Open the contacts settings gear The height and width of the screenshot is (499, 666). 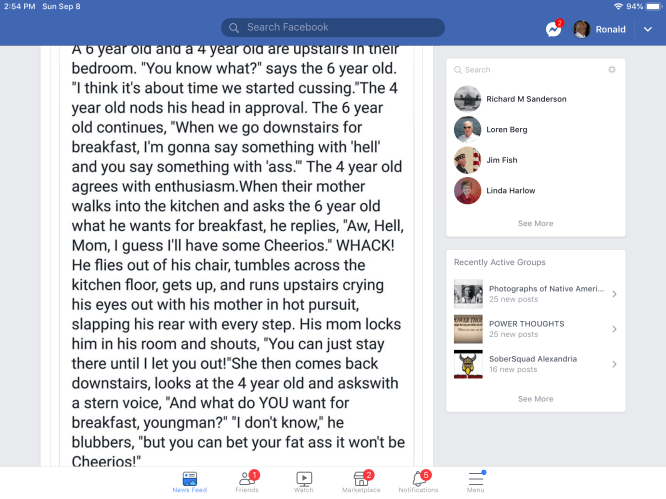pyautogui.click(x=612, y=70)
